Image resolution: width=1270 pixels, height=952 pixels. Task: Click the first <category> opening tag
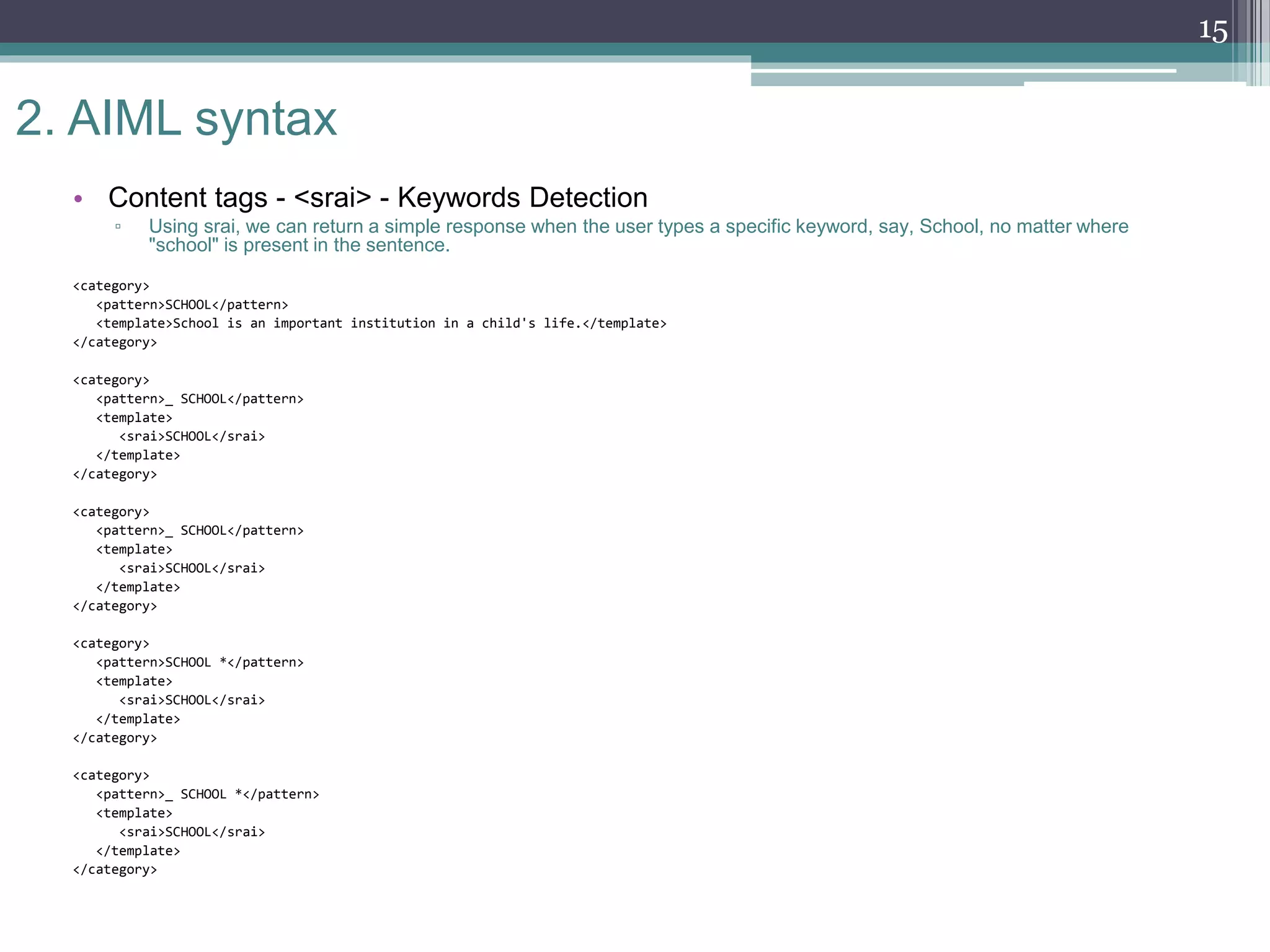pos(111,286)
